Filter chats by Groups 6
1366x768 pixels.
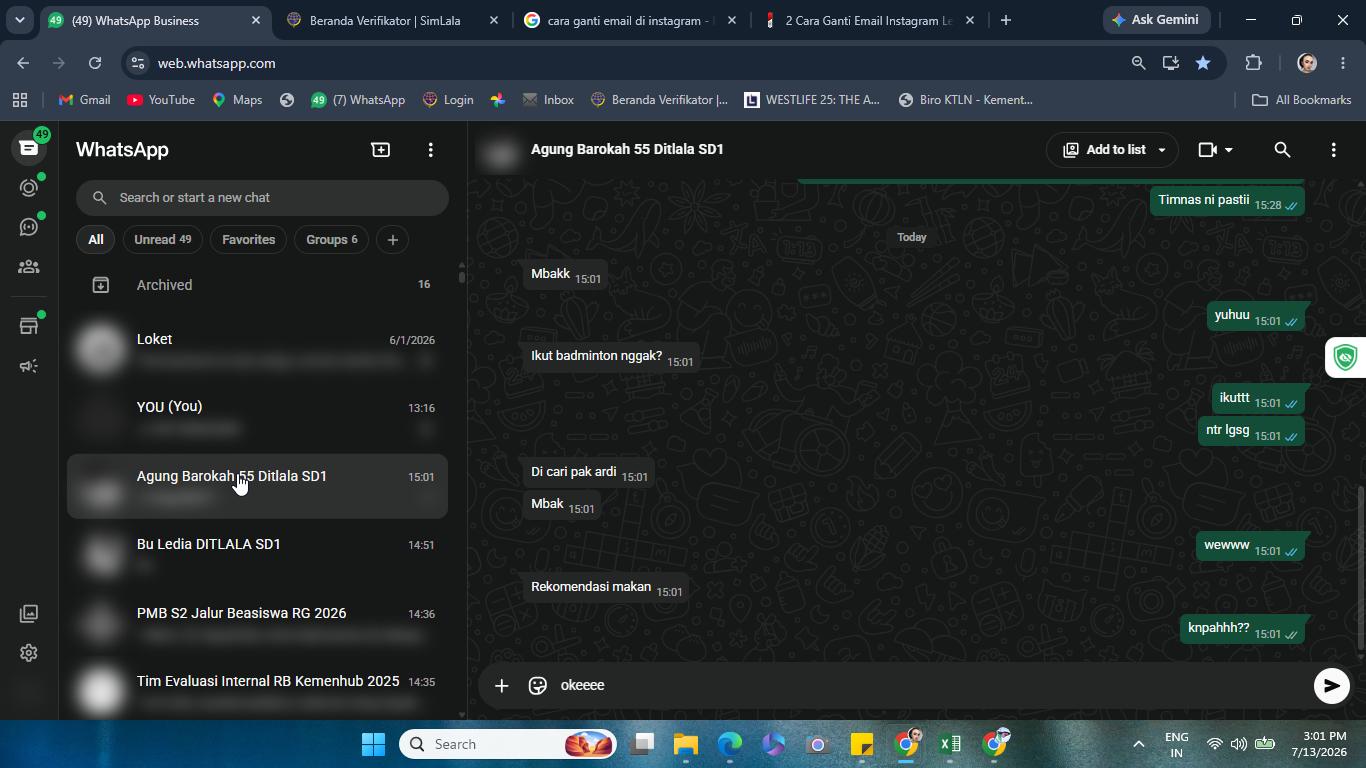click(332, 240)
